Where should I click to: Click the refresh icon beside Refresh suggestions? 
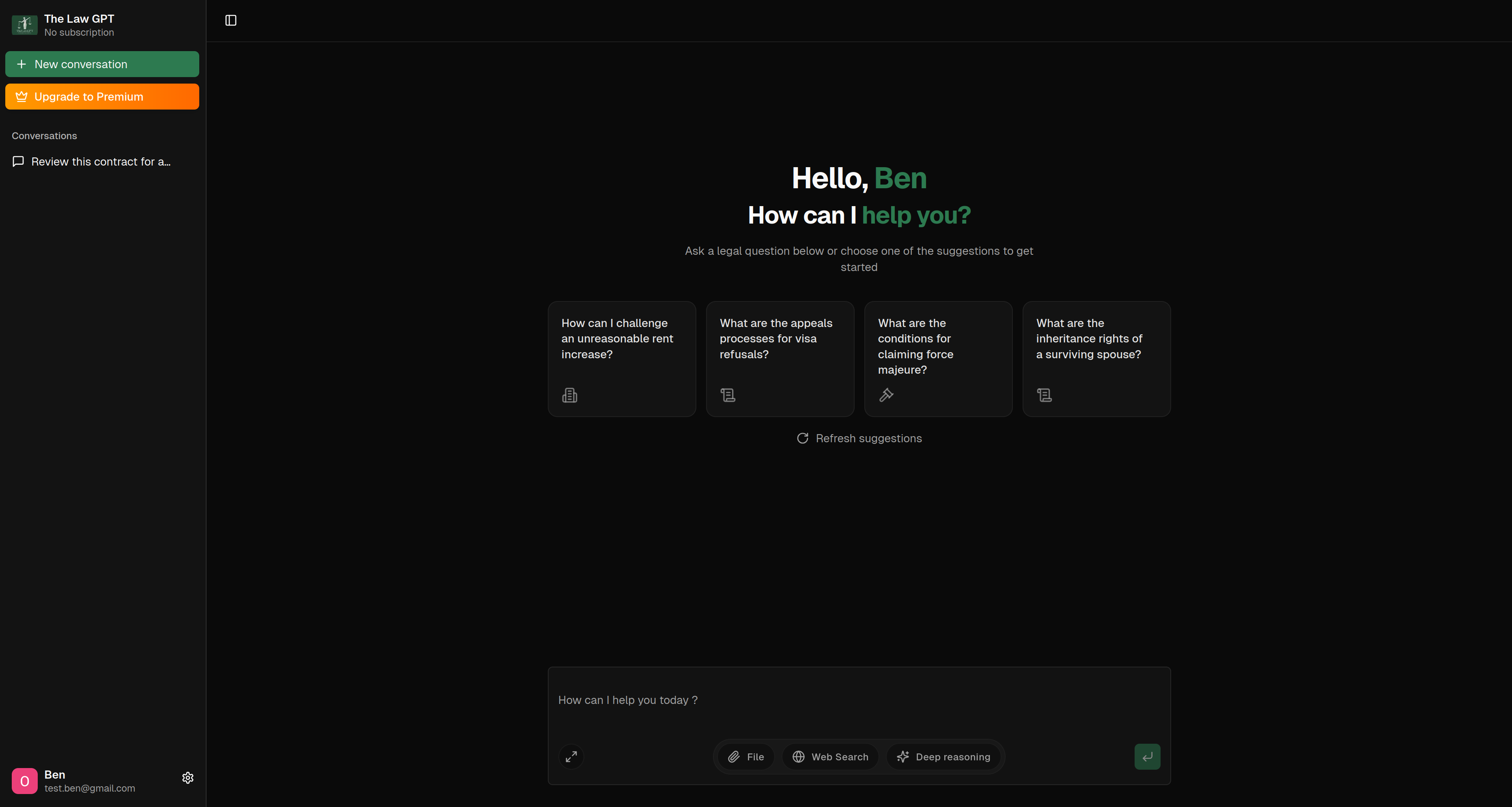(x=802, y=438)
